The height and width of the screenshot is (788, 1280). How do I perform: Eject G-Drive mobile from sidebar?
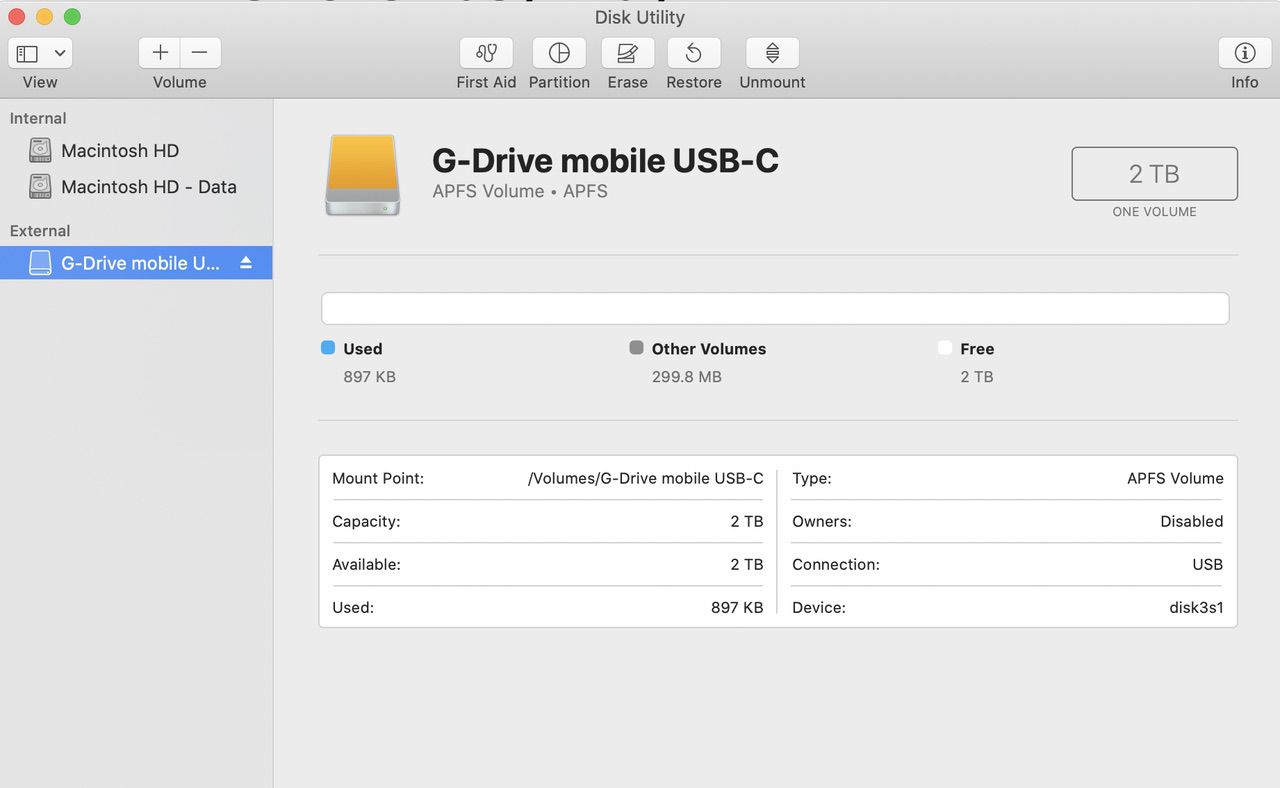coord(246,263)
